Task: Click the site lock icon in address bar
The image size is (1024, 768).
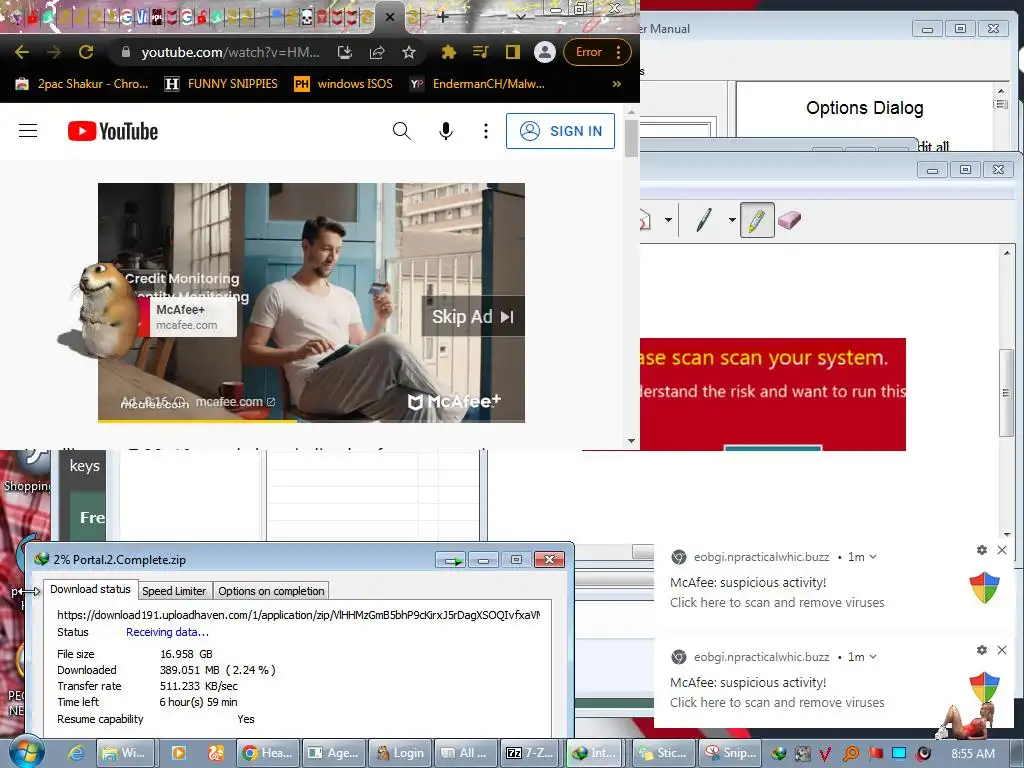Action: click(126, 52)
